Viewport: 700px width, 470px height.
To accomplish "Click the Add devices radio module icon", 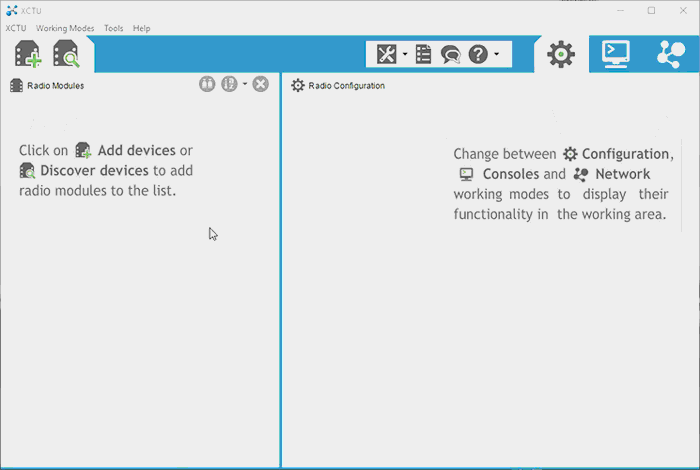I will (28, 54).
